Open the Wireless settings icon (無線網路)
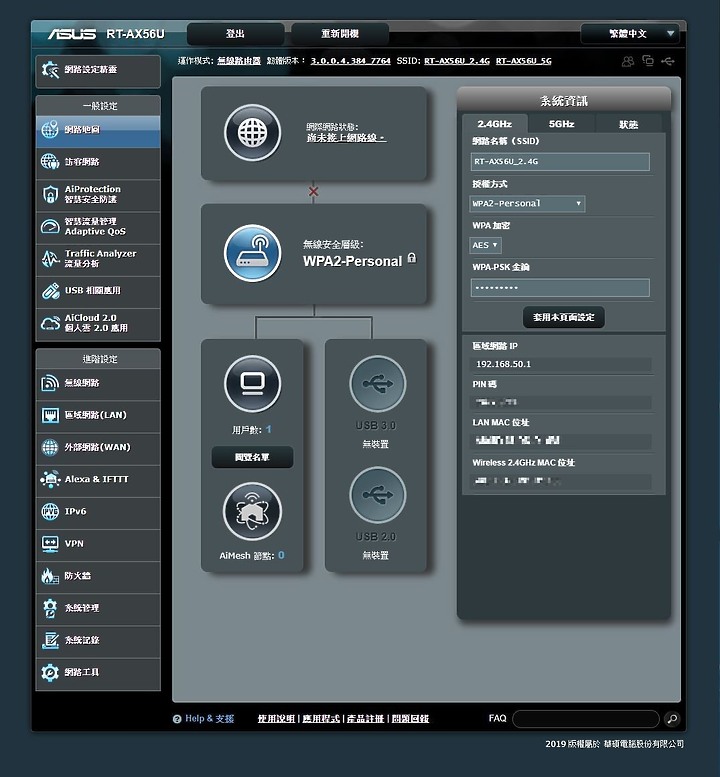This screenshot has height=777, width=720. (x=50, y=383)
